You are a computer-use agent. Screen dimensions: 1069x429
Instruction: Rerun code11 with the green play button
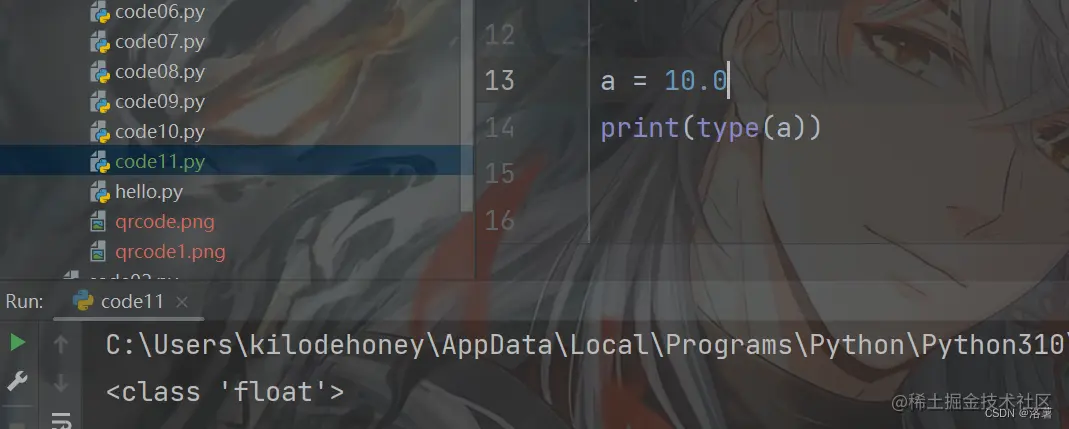click(17, 342)
